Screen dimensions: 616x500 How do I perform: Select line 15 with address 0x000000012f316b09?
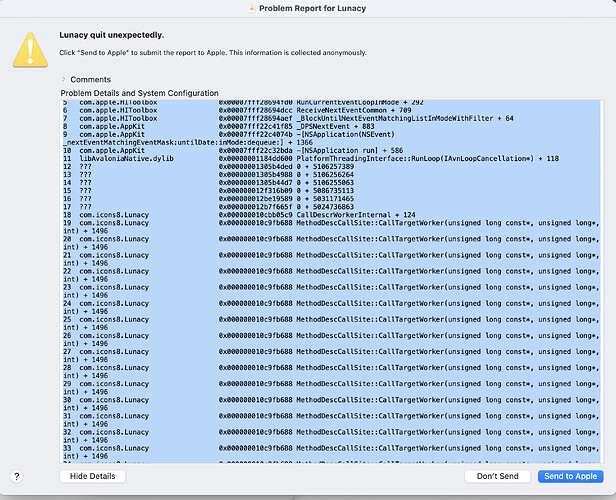click(209, 191)
